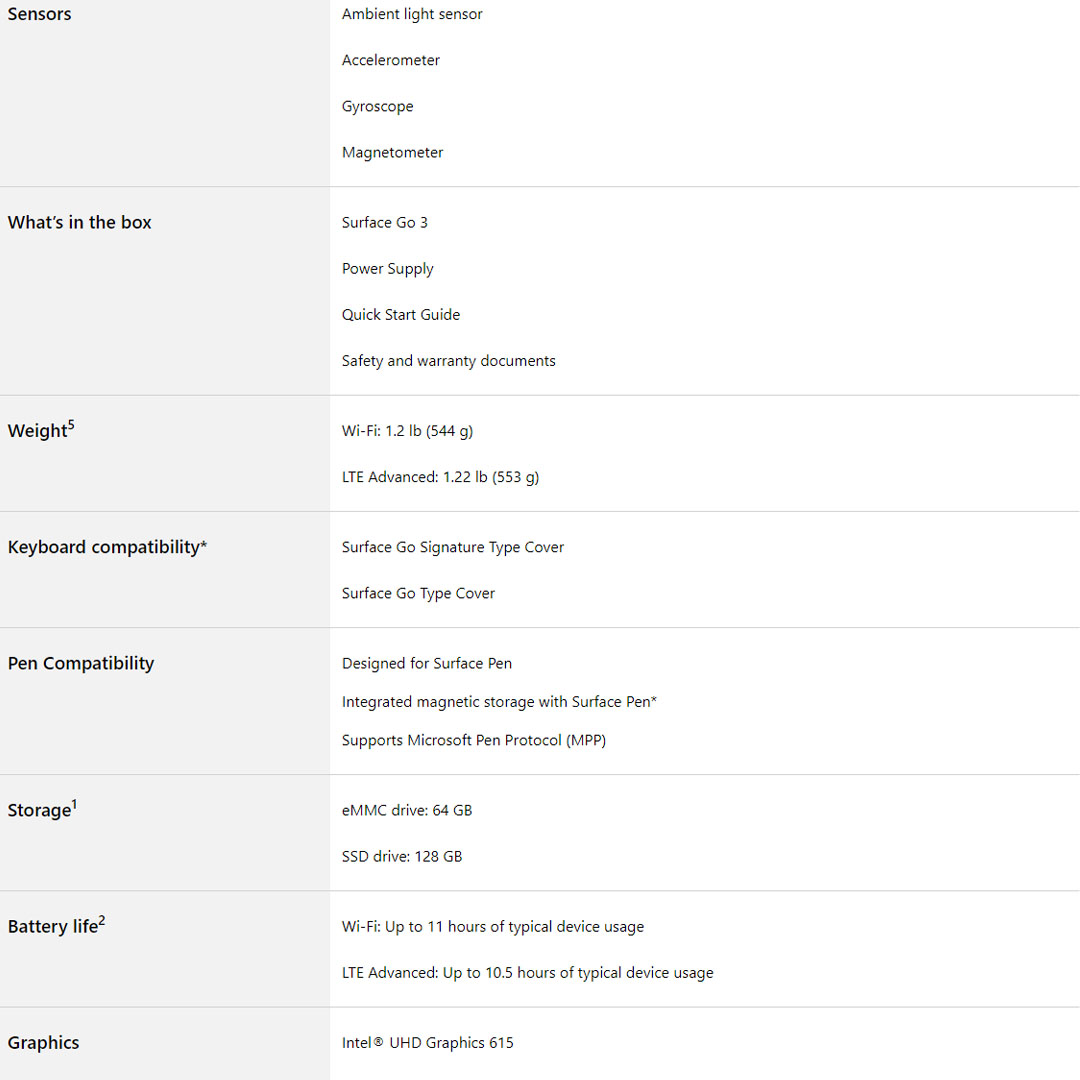Click the Weight footnote superscript 5
This screenshot has width=1080, height=1080.
point(71,424)
